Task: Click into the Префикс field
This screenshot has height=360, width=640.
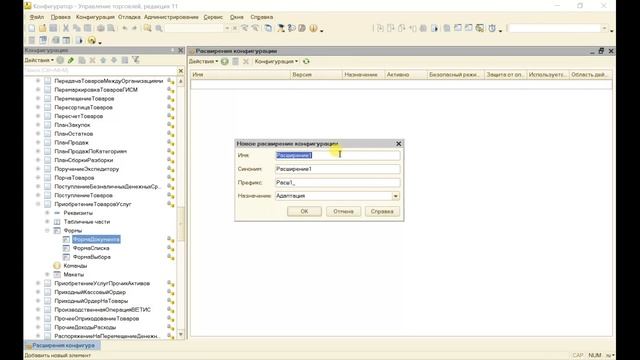Action: coord(338,182)
